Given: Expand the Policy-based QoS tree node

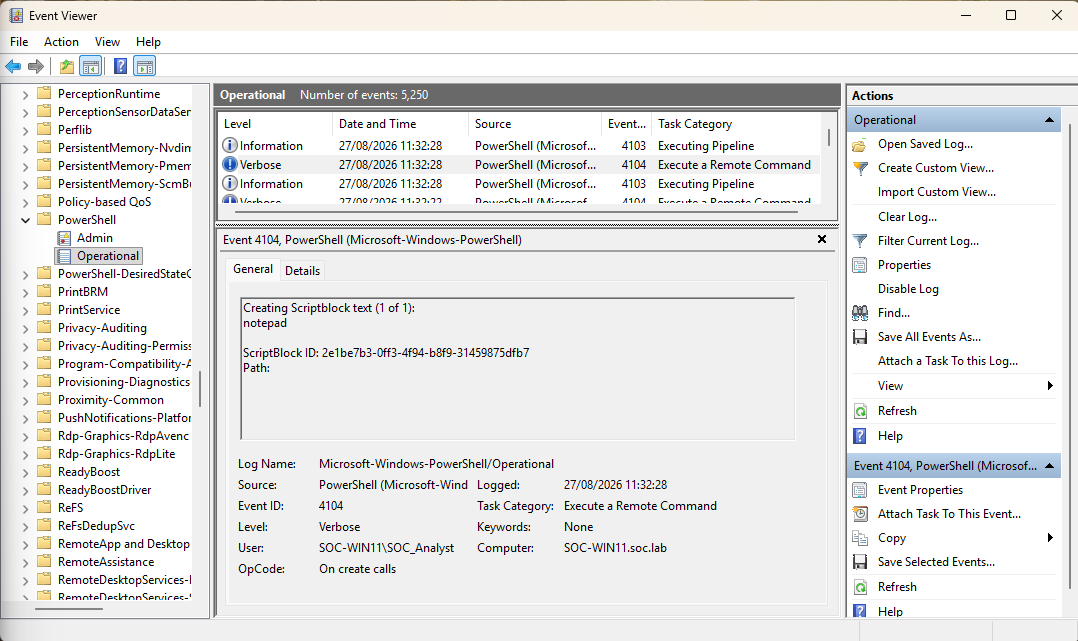Looking at the screenshot, I should (25, 202).
